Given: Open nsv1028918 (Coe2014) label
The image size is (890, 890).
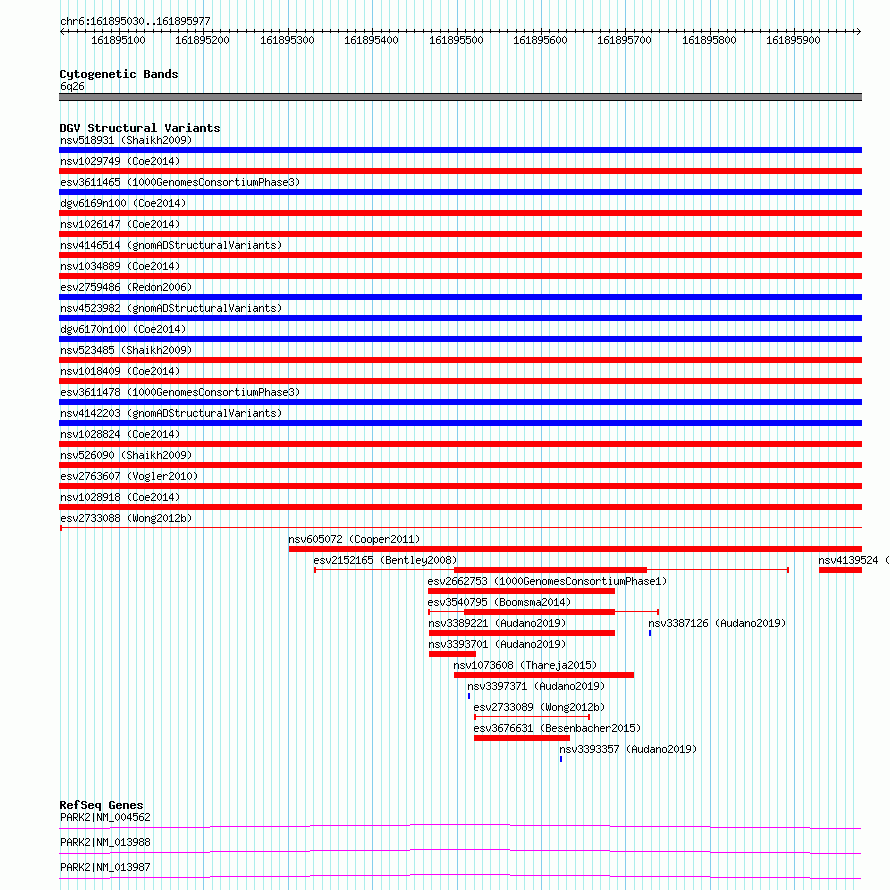Looking at the screenshot, I should pos(120,497).
